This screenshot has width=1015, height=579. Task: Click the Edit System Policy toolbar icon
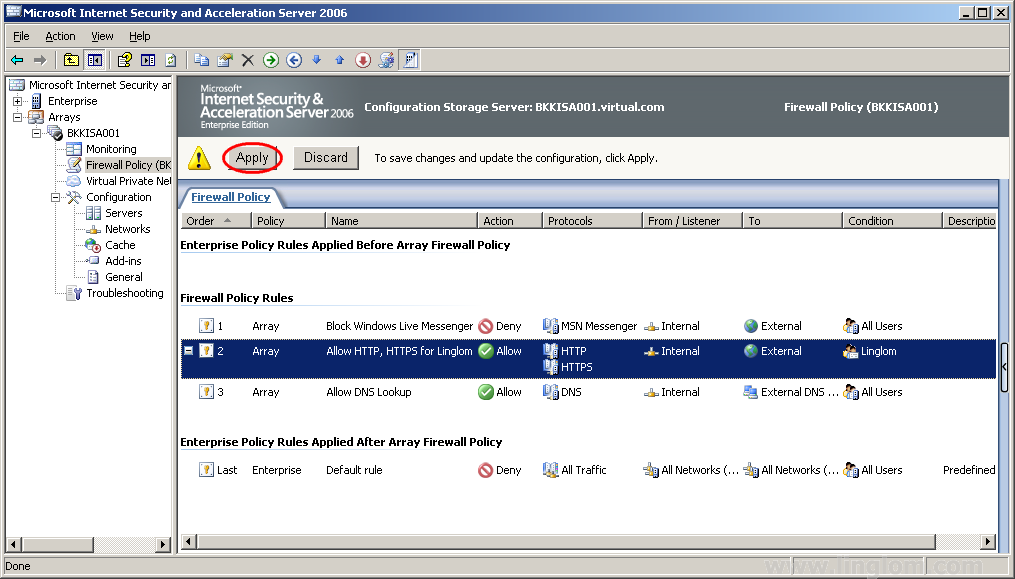386,60
